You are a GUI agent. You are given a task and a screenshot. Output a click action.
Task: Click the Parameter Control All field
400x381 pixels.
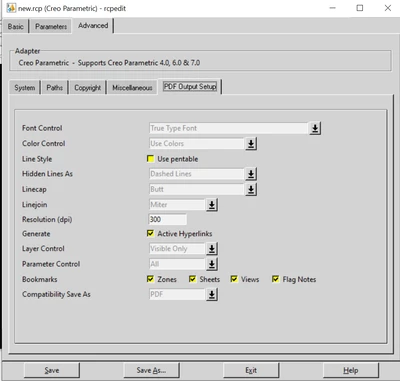[x=177, y=264]
